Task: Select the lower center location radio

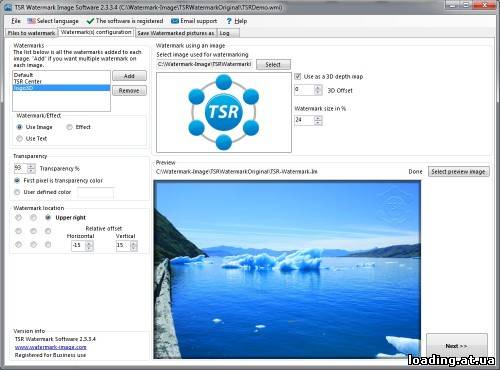Action: click(x=33, y=245)
